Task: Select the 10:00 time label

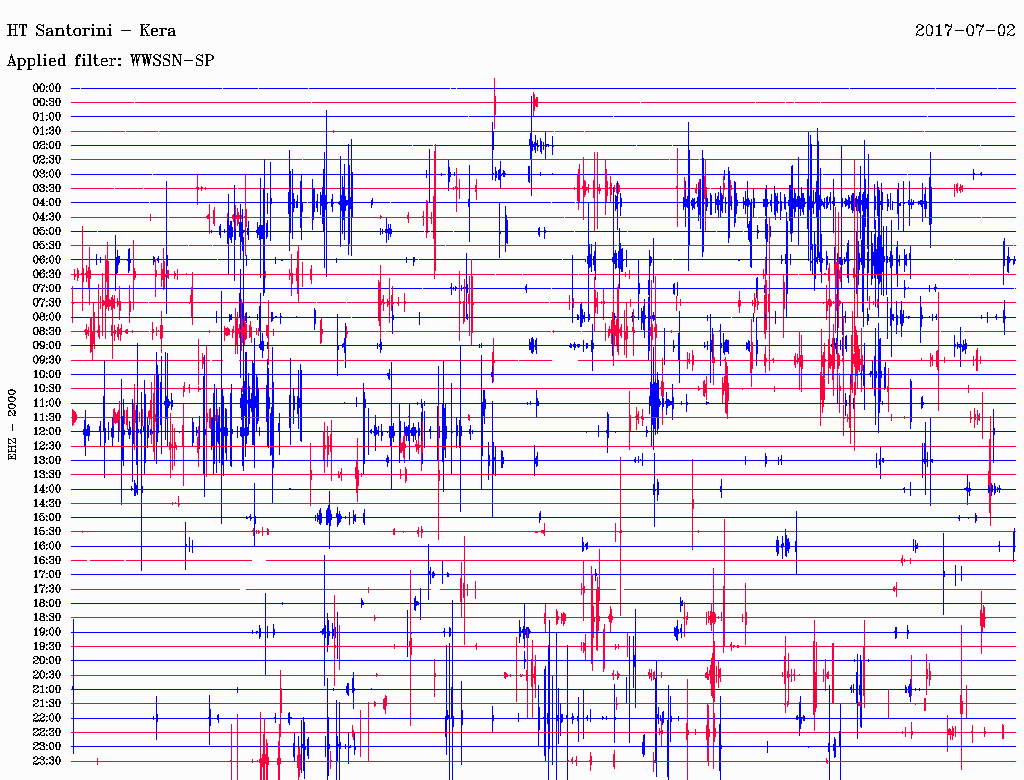Action: click(47, 374)
